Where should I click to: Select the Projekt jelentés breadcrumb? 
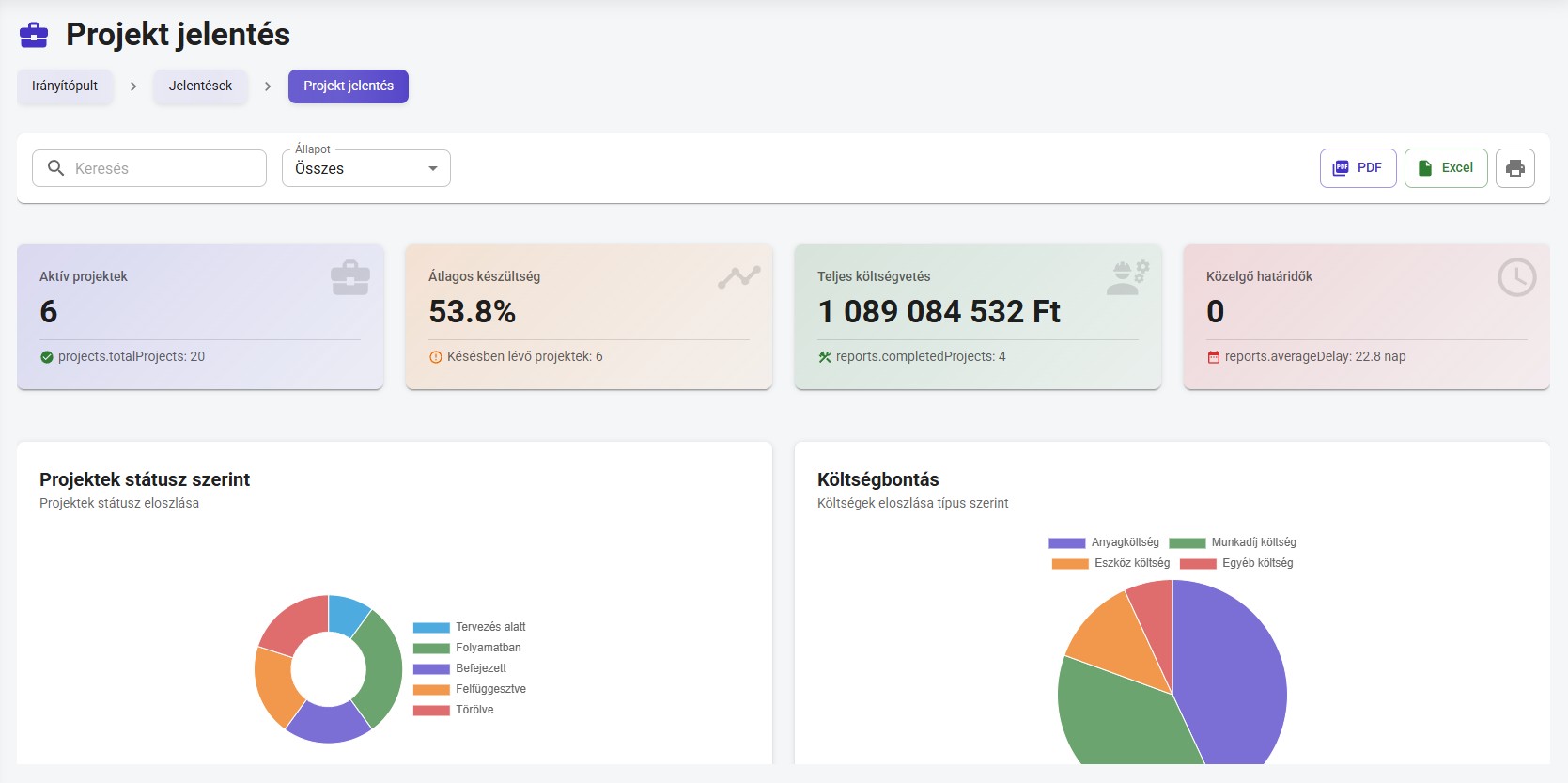pyautogui.click(x=348, y=86)
